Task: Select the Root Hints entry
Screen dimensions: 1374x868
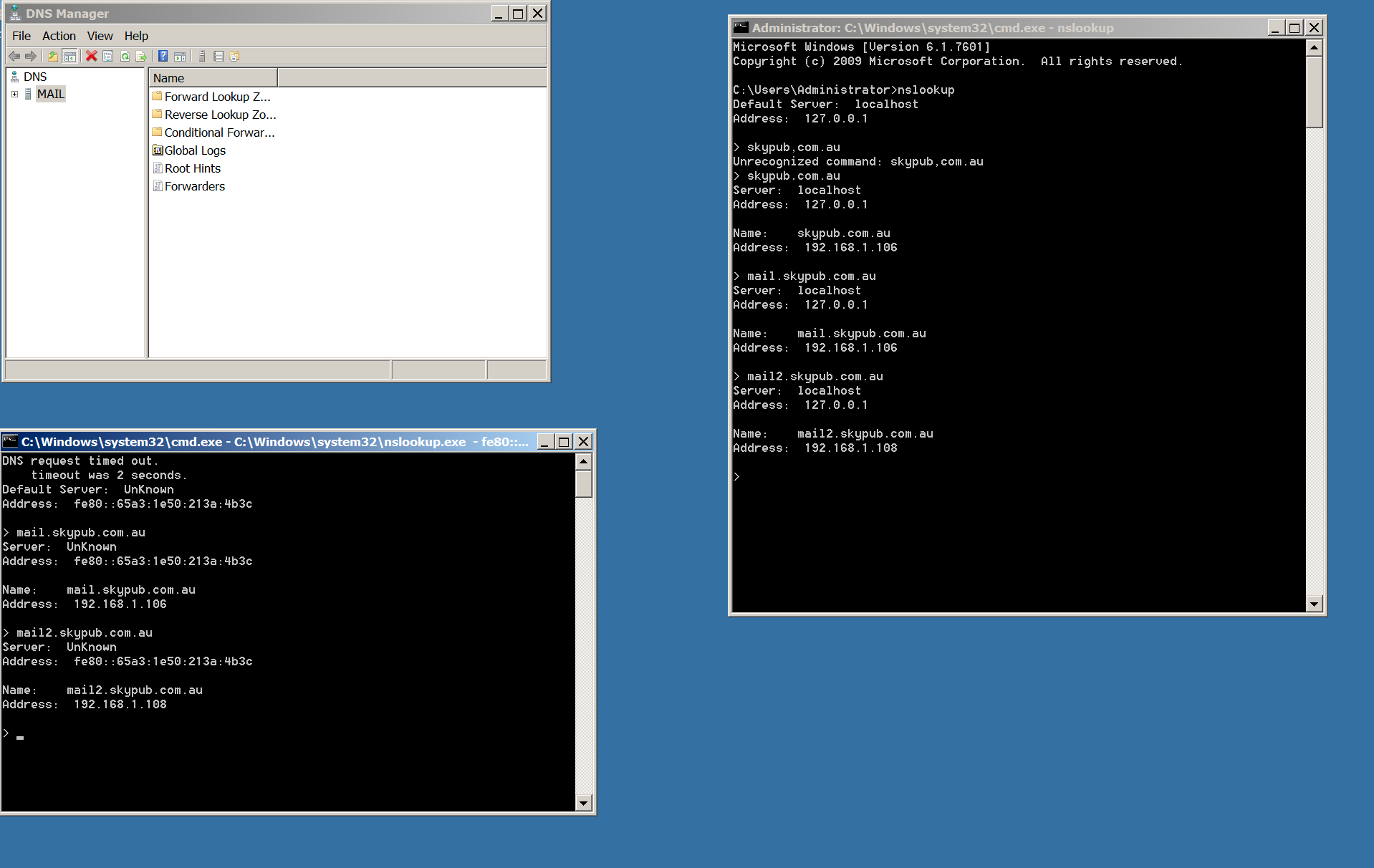Action: [x=192, y=168]
